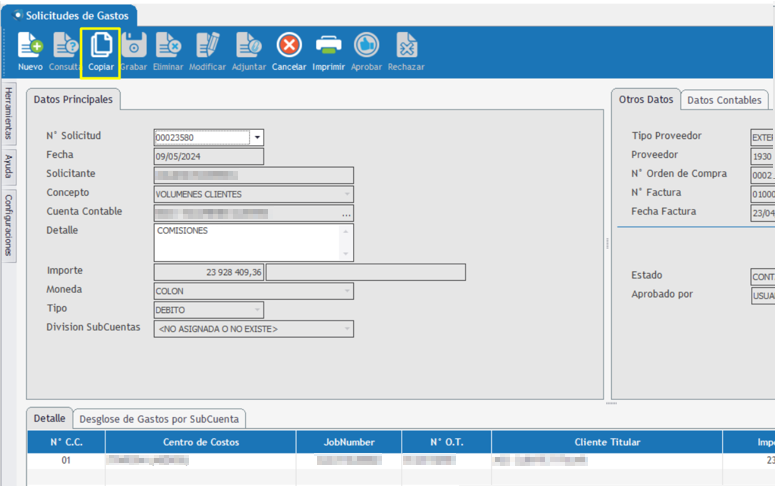The height and width of the screenshot is (486, 776).
Task: Click the Consultar toolbar icon
Action: pyautogui.click(x=65, y=46)
